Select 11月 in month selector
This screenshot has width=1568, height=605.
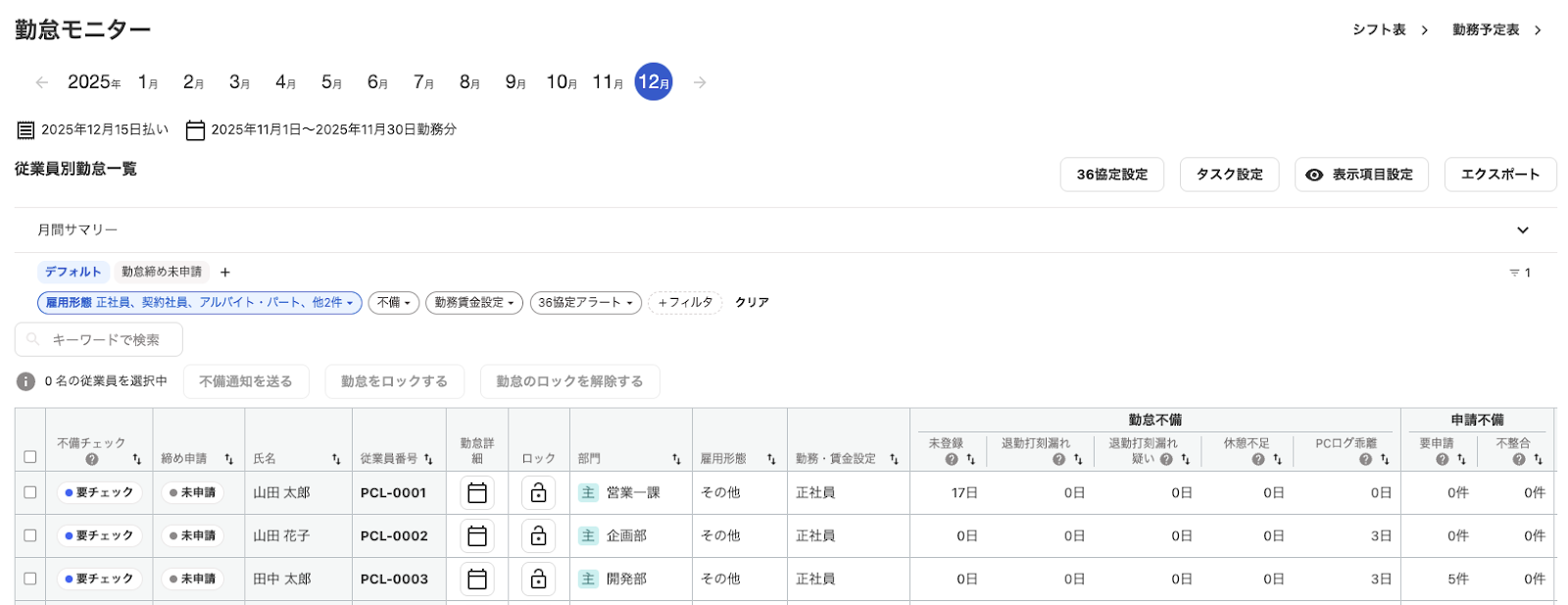[x=608, y=82]
